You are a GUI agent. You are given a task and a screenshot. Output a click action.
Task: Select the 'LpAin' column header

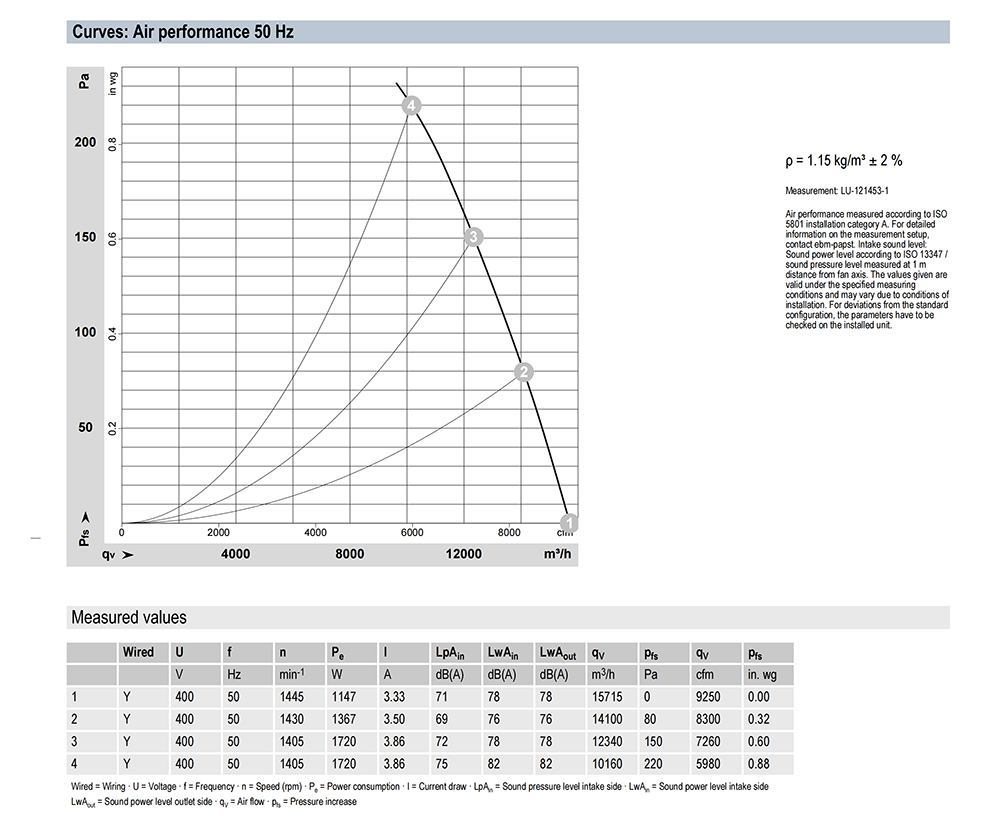[449, 652]
